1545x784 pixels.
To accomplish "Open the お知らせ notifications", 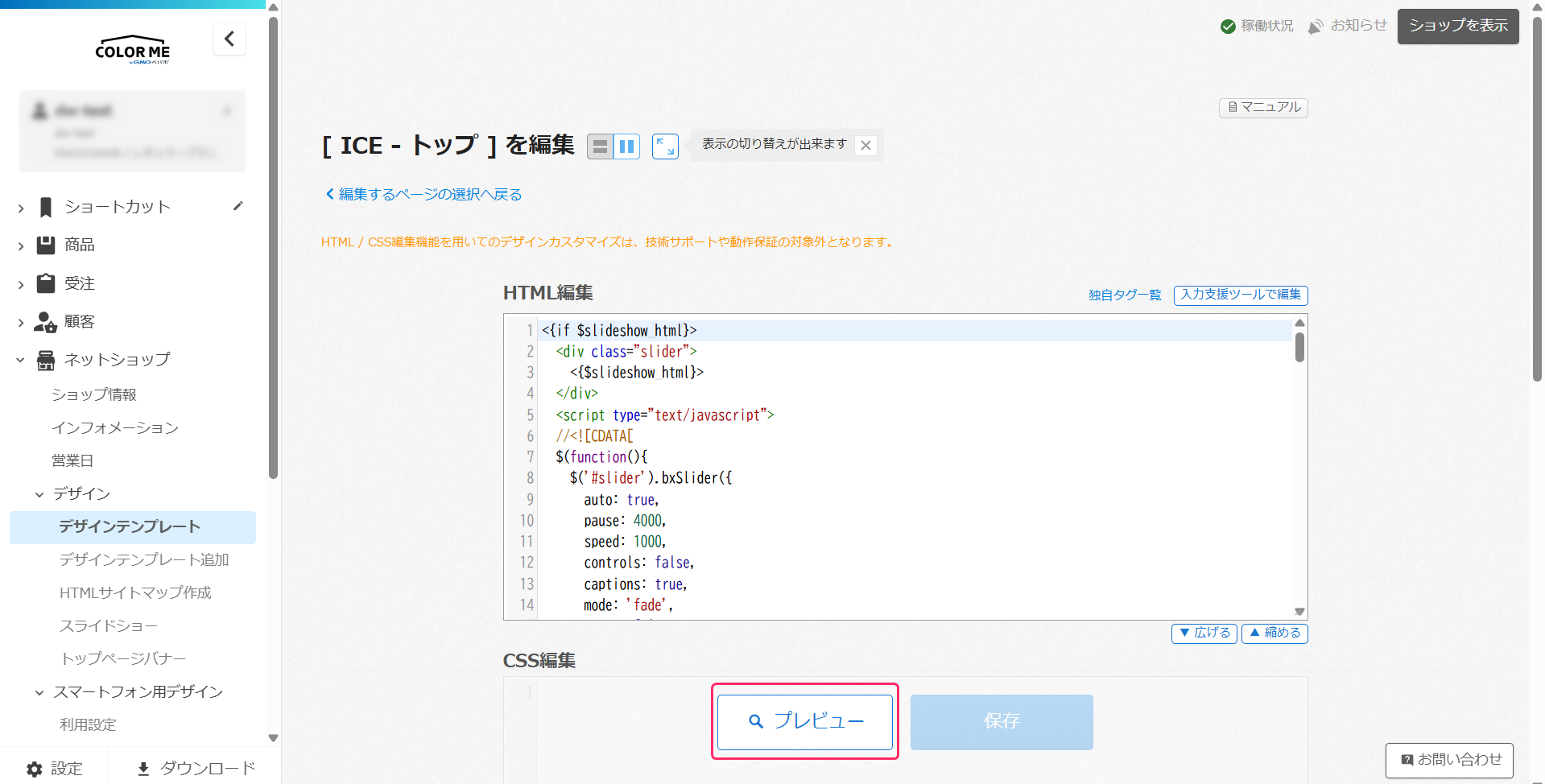I will click(1348, 26).
